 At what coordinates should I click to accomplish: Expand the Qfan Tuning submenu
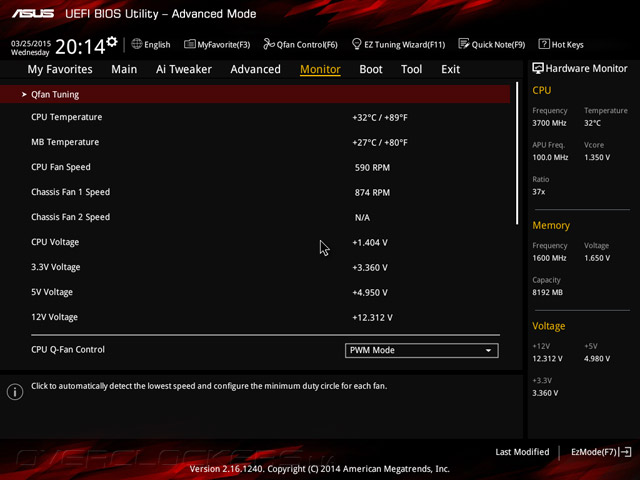pos(255,94)
